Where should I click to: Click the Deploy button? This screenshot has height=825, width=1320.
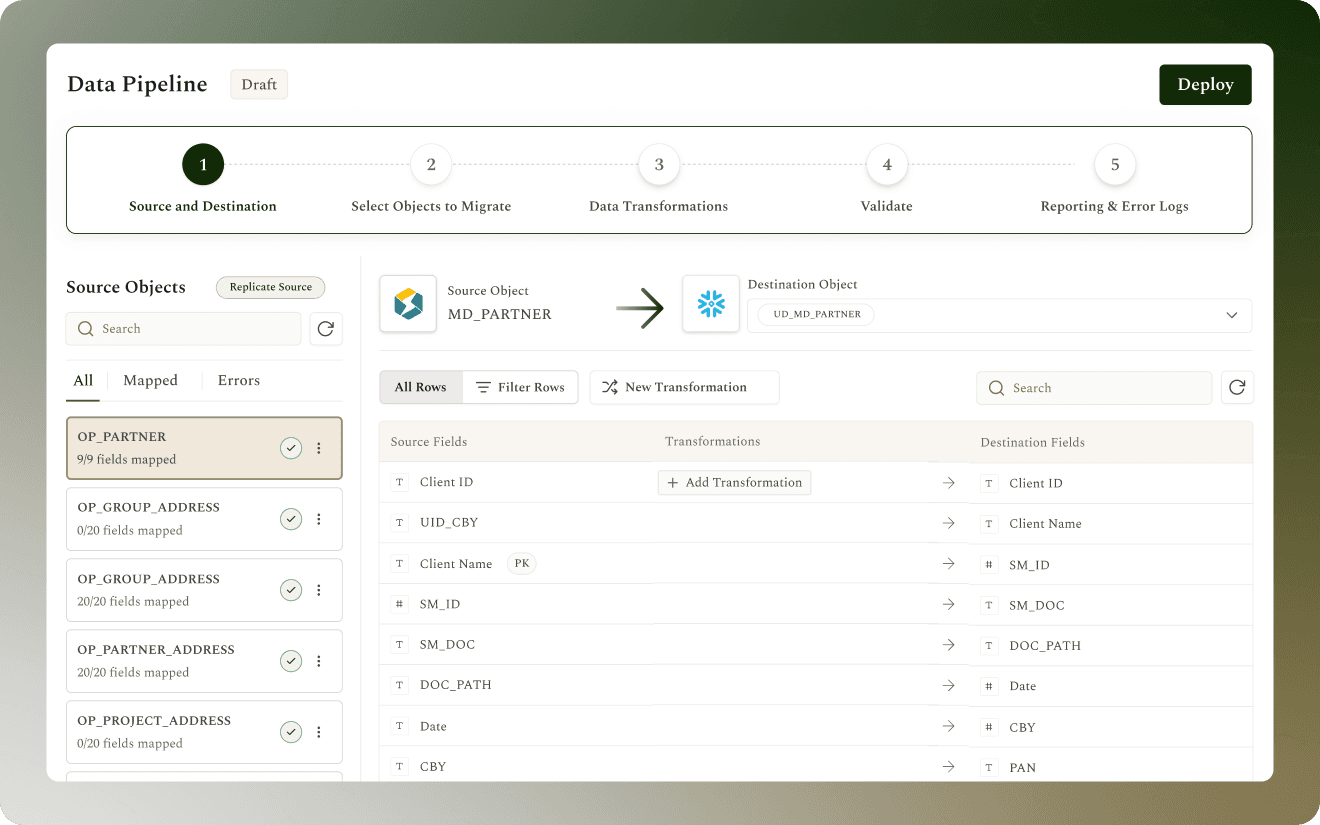point(1205,85)
